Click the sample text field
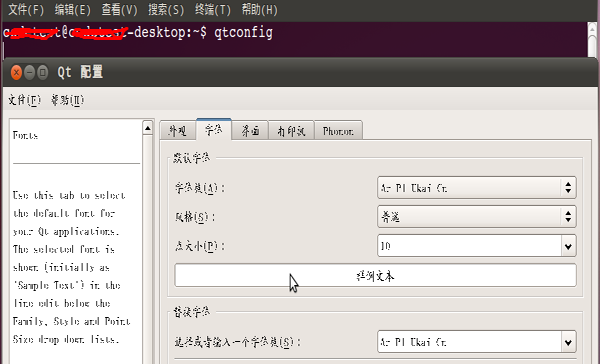Image resolution: width=600 pixels, height=364 pixels. tap(375, 275)
